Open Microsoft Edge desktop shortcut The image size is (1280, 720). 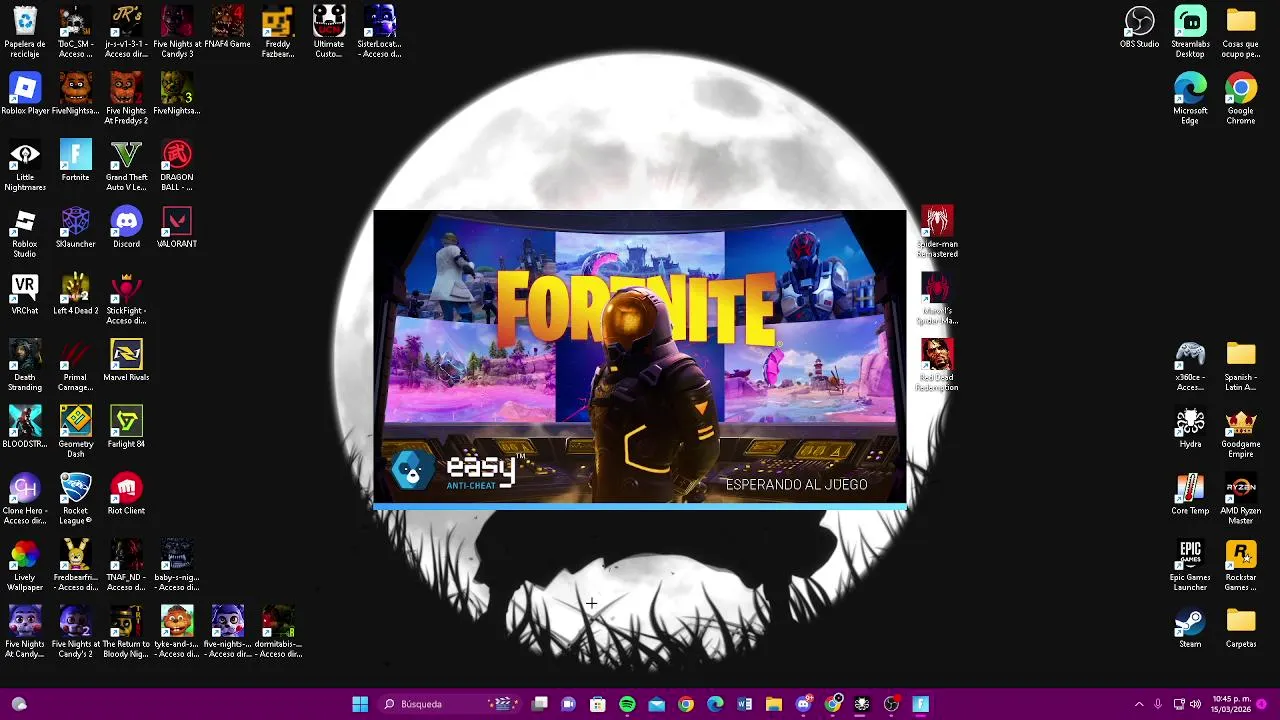[1190, 98]
